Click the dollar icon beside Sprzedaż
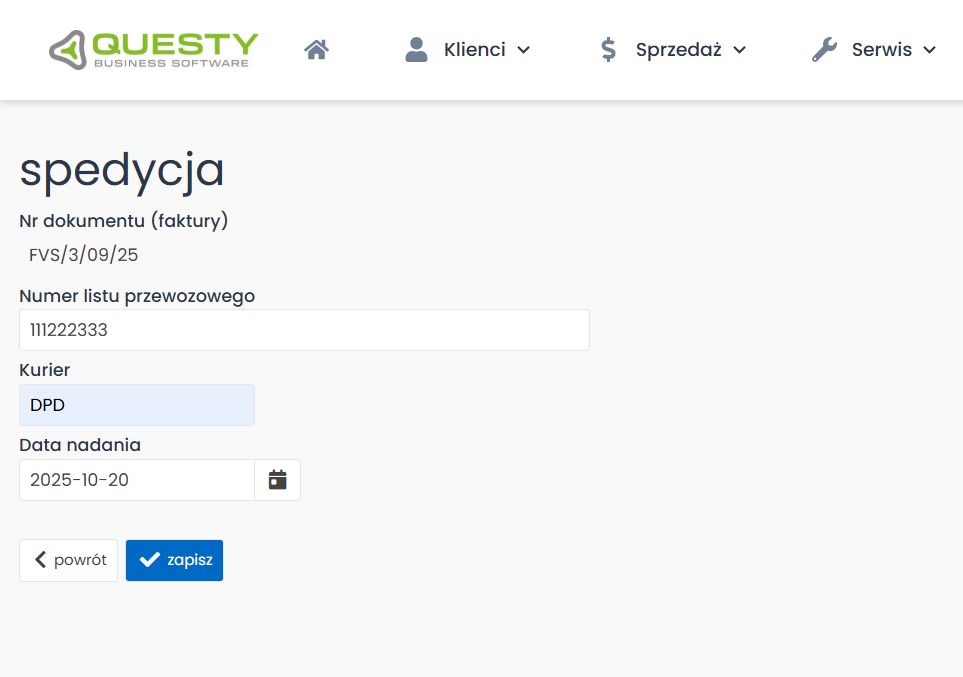This screenshot has width=963, height=677. [x=608, y=48]
